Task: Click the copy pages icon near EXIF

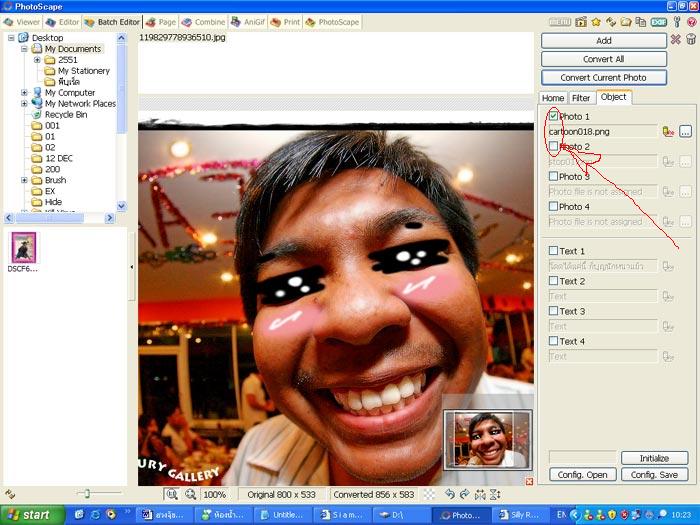Action: click(x=641, y=22)
